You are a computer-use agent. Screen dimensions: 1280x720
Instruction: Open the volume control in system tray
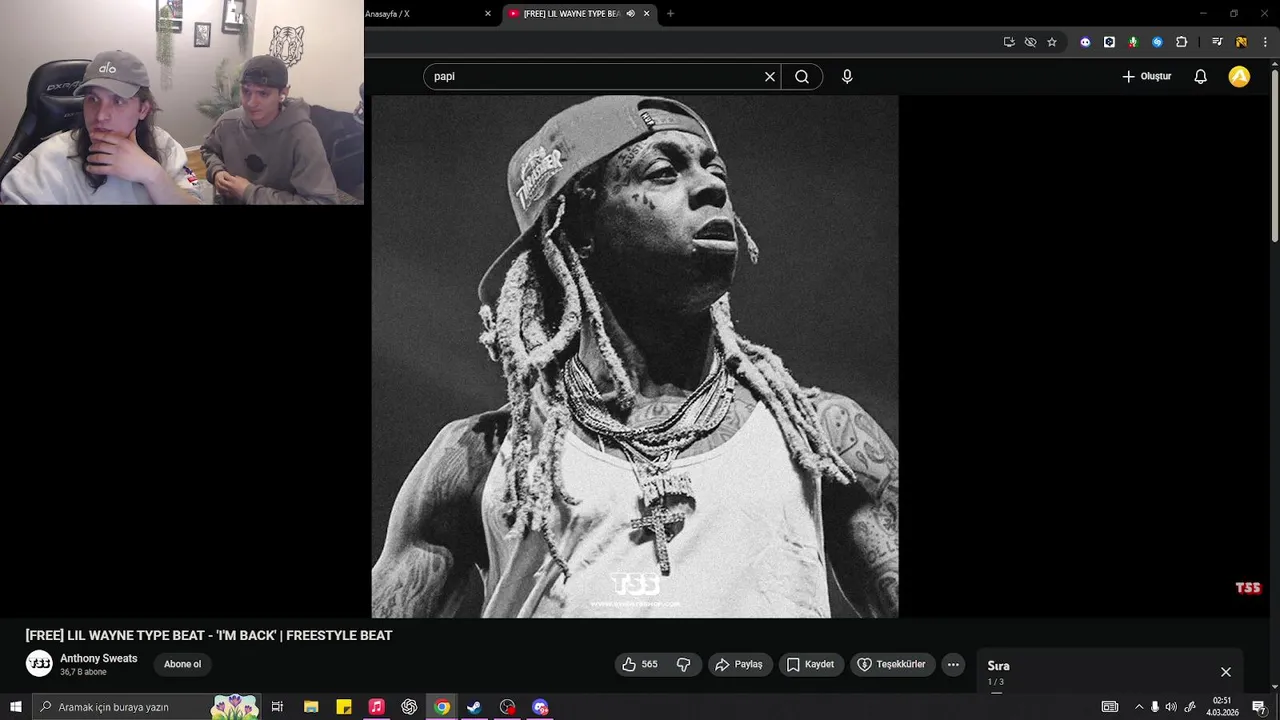[1171, 707]
